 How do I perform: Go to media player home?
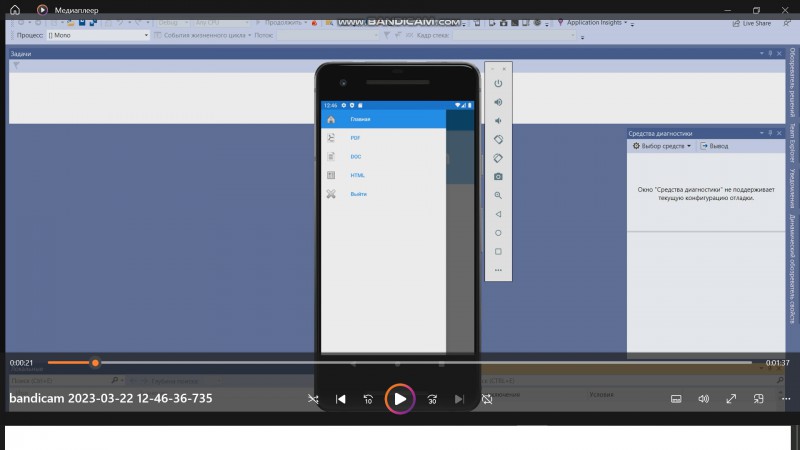tap(15, 10)
